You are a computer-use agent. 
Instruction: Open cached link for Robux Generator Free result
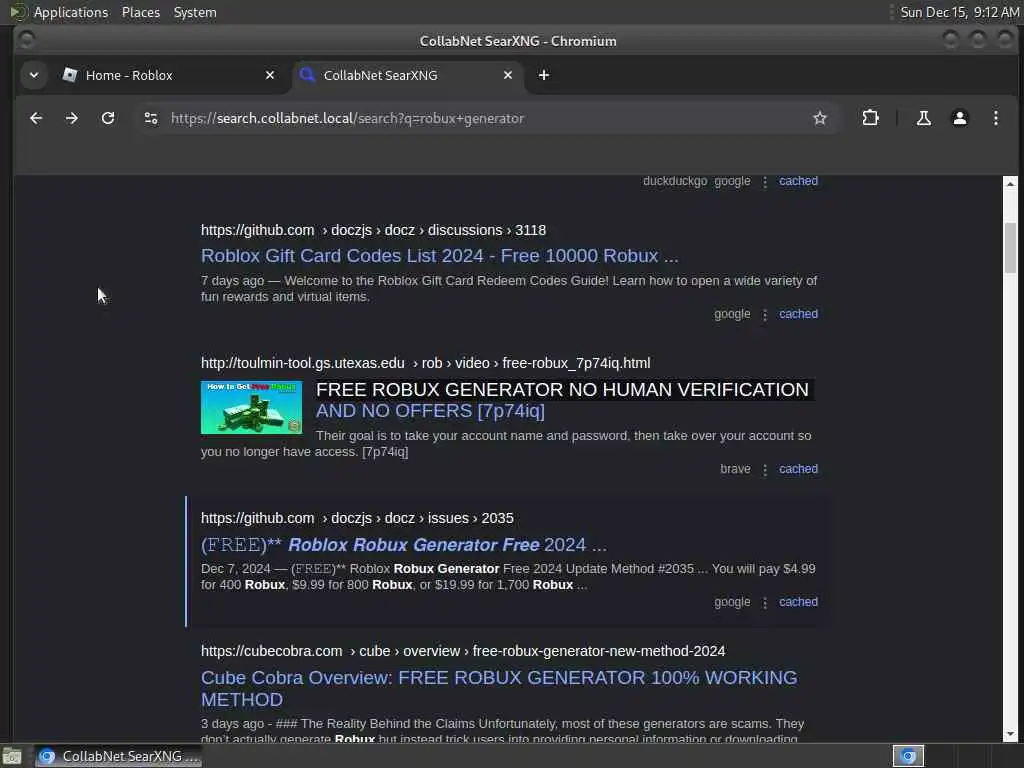(x=798, y=602)
